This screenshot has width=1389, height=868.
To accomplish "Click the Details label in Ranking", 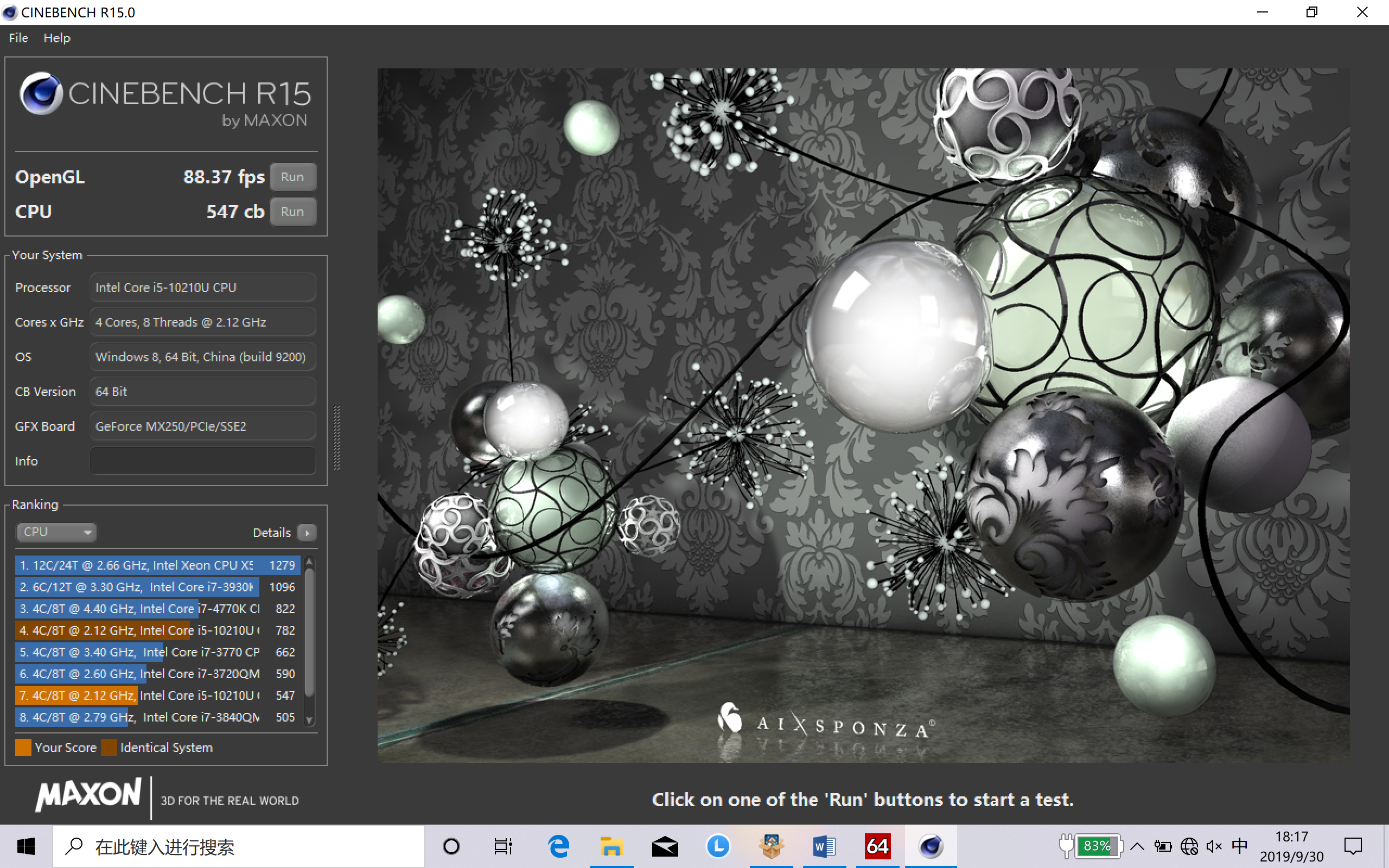I will pos(271,533).
